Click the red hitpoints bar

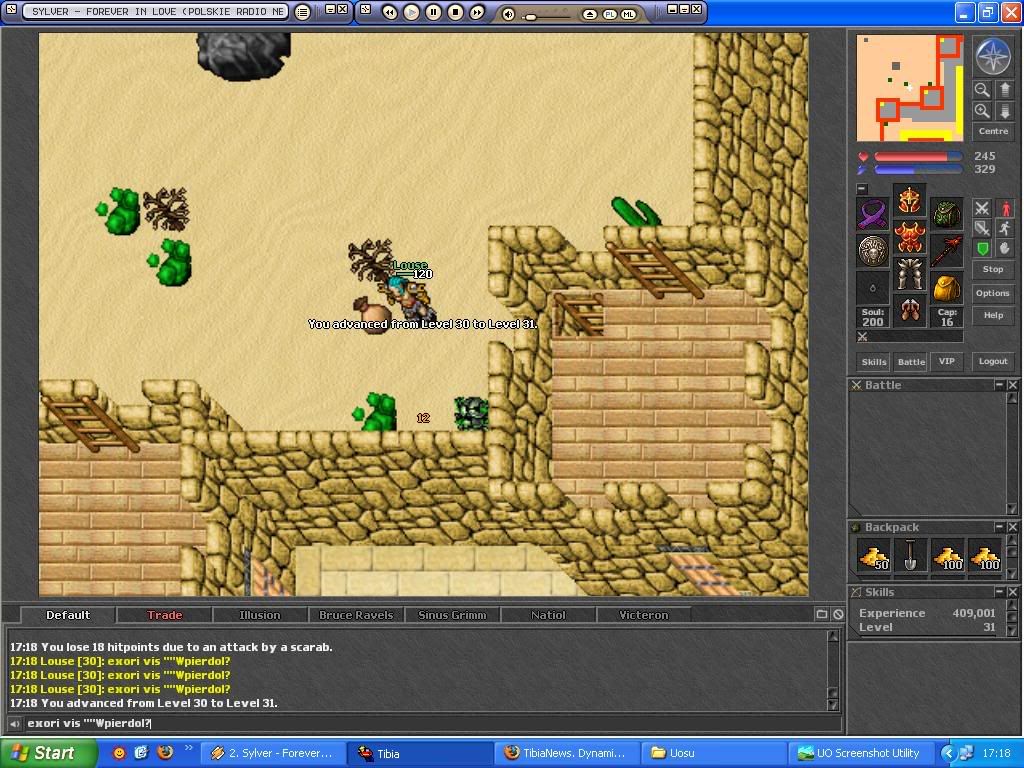(x=918, y=157)
